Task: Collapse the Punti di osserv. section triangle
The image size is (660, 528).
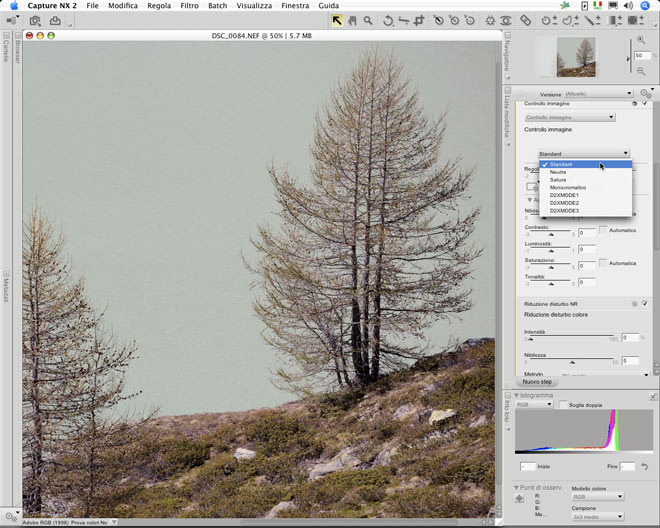Action: (x=516, y=488)
